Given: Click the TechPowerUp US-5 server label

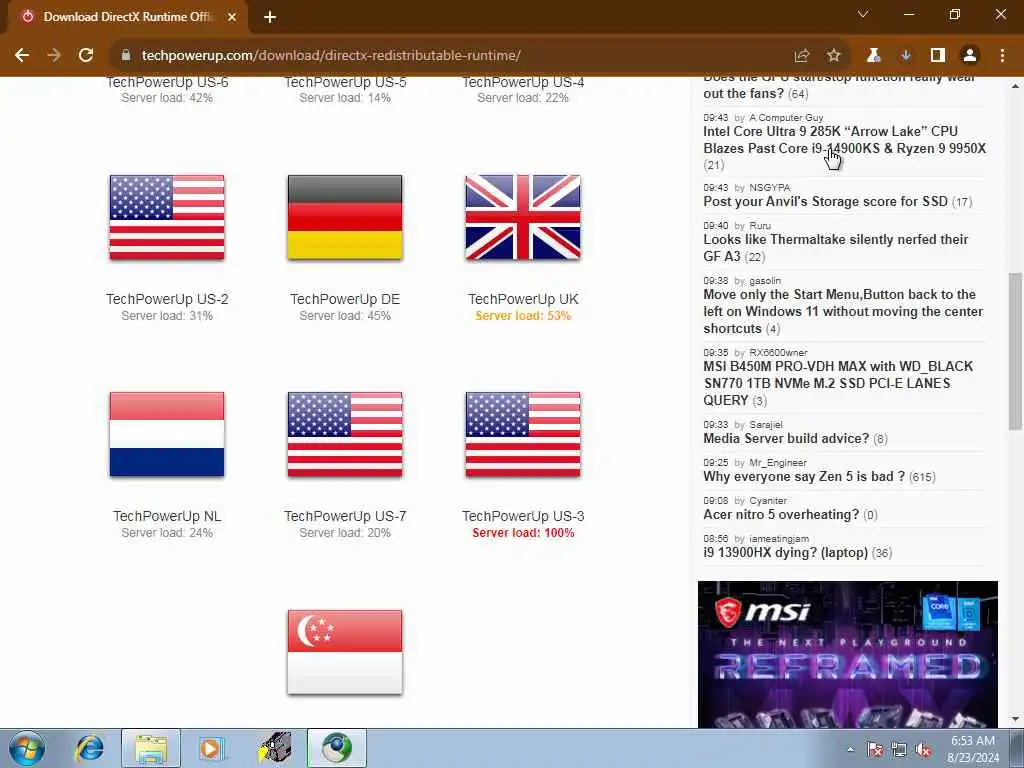Looking at the screenshot, I should click(345, 82).
